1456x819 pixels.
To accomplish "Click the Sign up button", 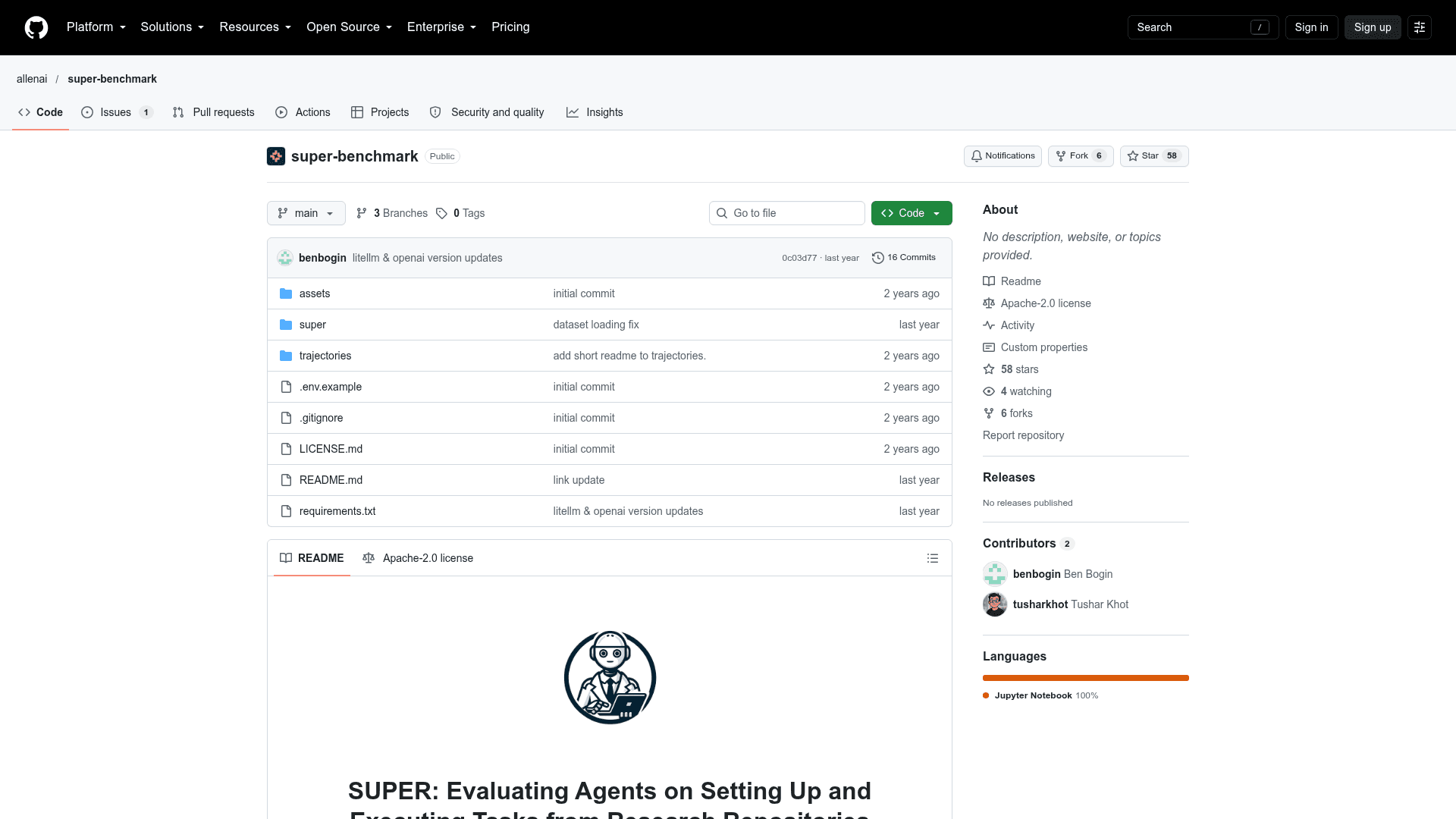I will pos(1373,27).
